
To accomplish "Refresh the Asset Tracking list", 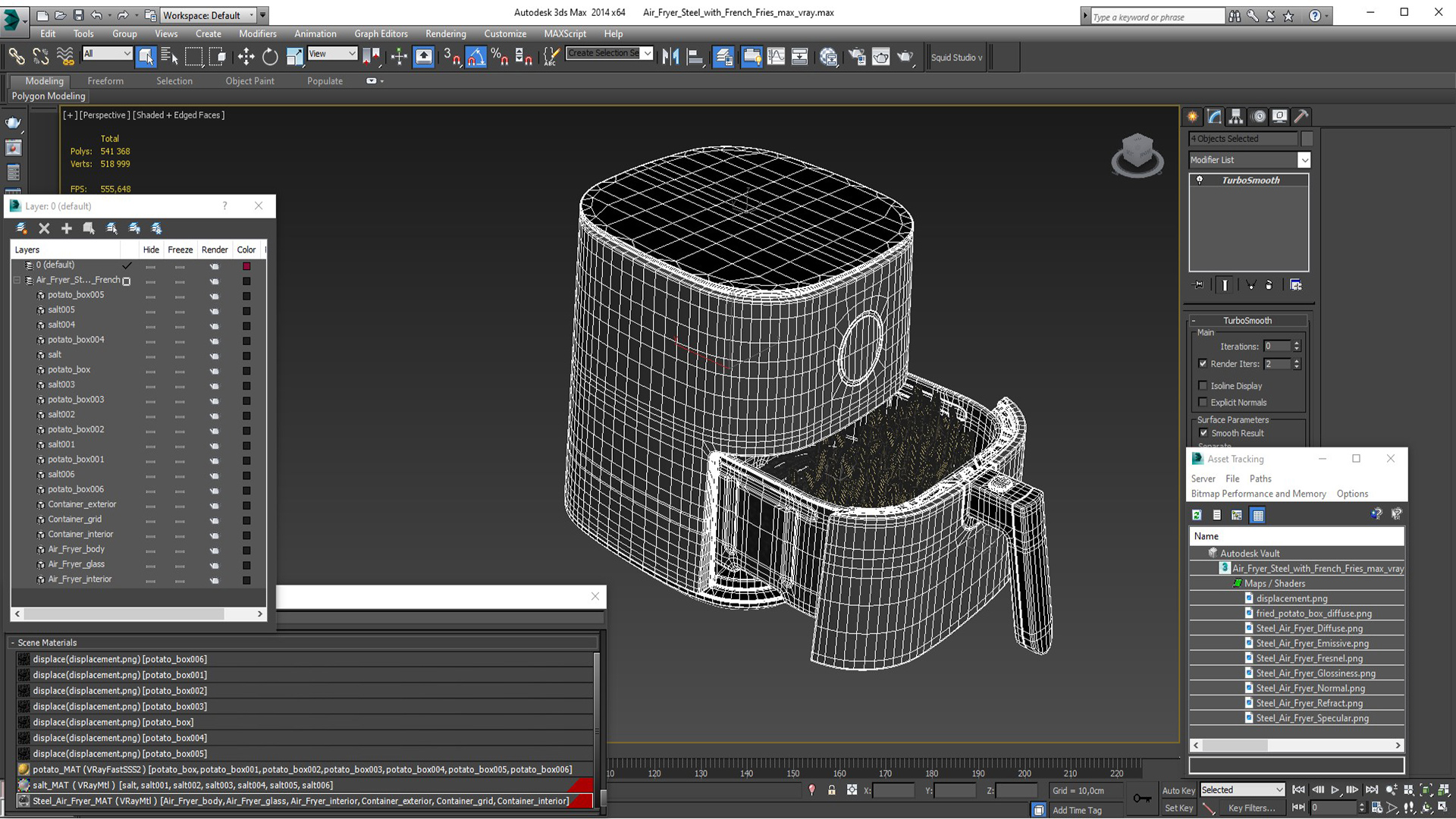I will pyautogui.click(x=1197, y=515).
